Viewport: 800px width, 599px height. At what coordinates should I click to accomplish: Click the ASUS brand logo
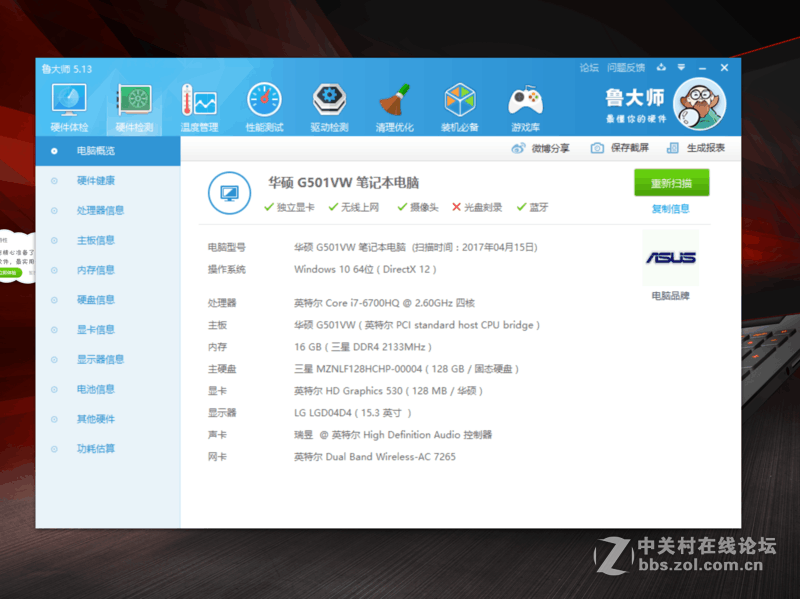tap(671, 258)
